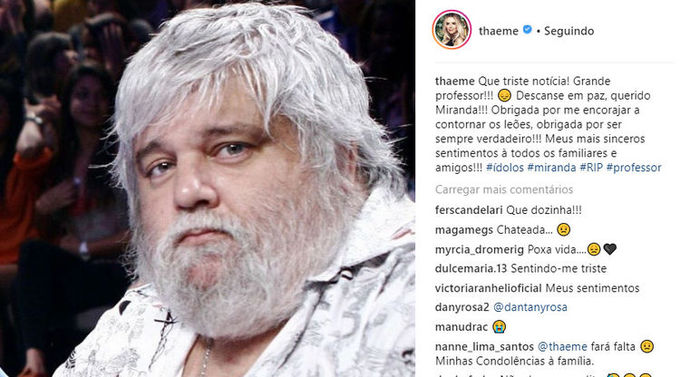Image resolution: width=680 pixels, height=377 pixels.
Task: View commenter ferscandelari's profile
Action: point(469,210)
